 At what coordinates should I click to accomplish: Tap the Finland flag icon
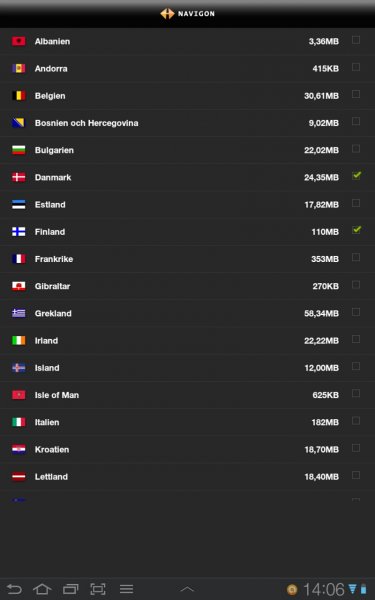pyautogui.click(x=18, y=232)
